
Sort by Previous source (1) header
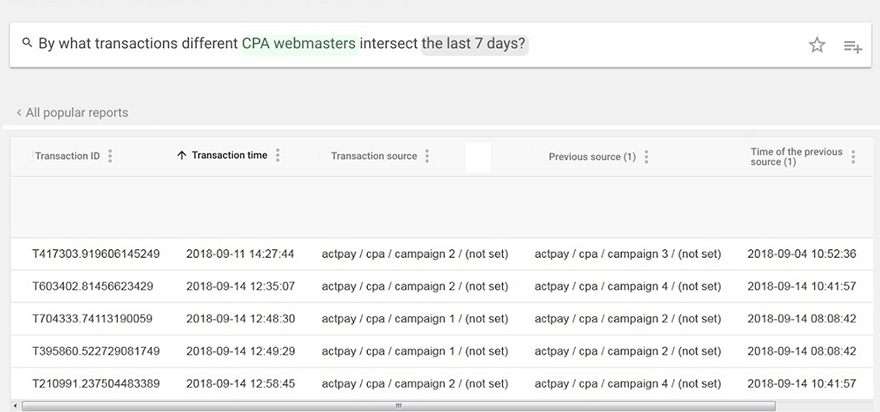tap(592, 157)
